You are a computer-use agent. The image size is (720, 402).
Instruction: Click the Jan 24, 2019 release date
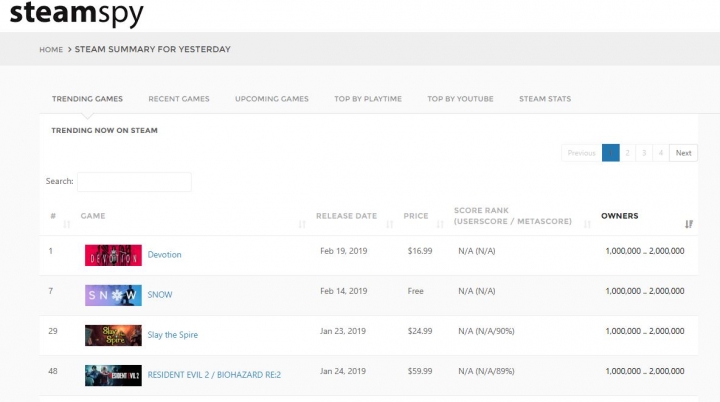point(343,371)
